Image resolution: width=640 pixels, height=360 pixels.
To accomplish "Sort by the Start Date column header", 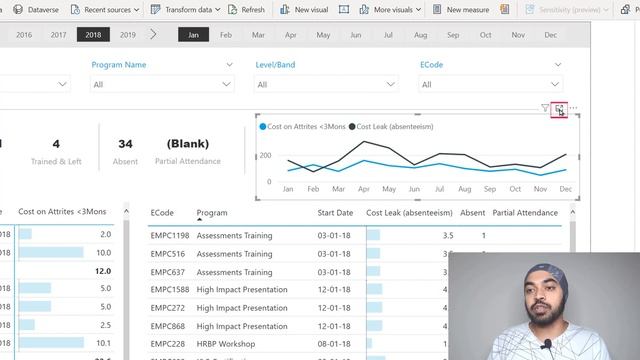I will 335,213.
